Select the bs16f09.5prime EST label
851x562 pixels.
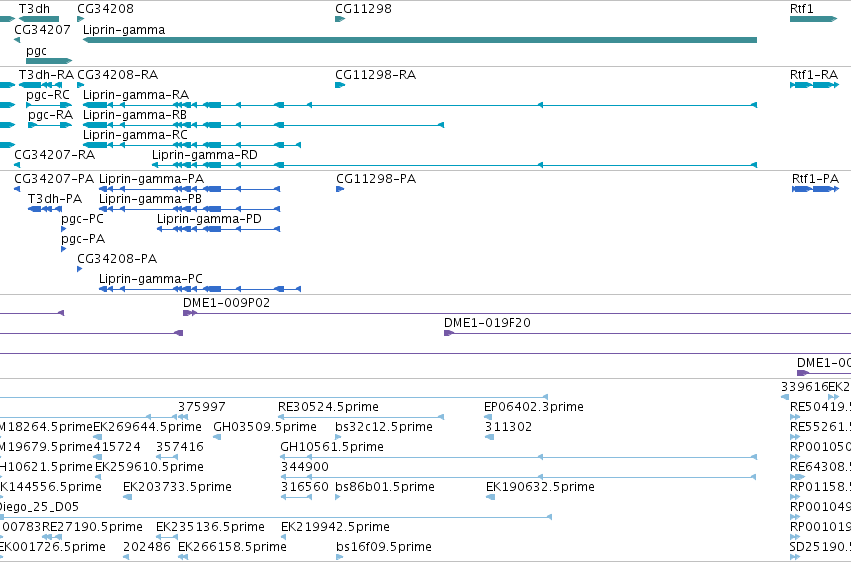384,547
